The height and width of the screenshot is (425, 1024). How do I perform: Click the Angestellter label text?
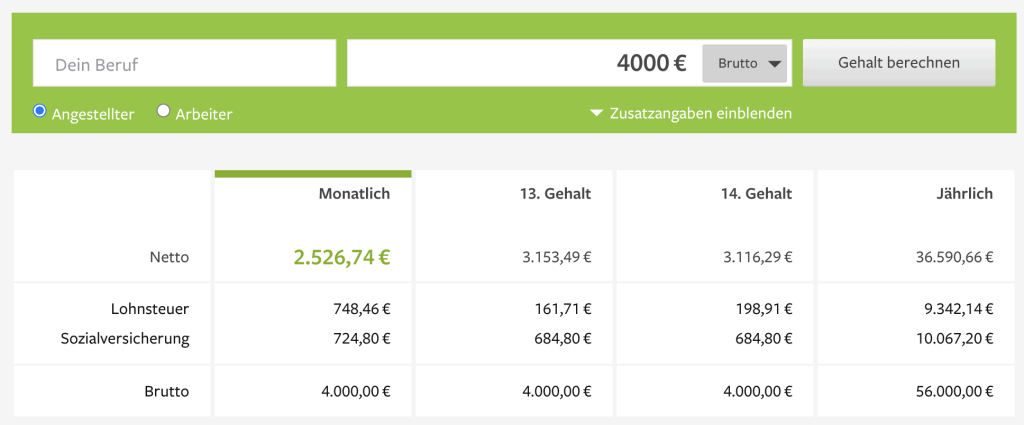tap(93, 114)
